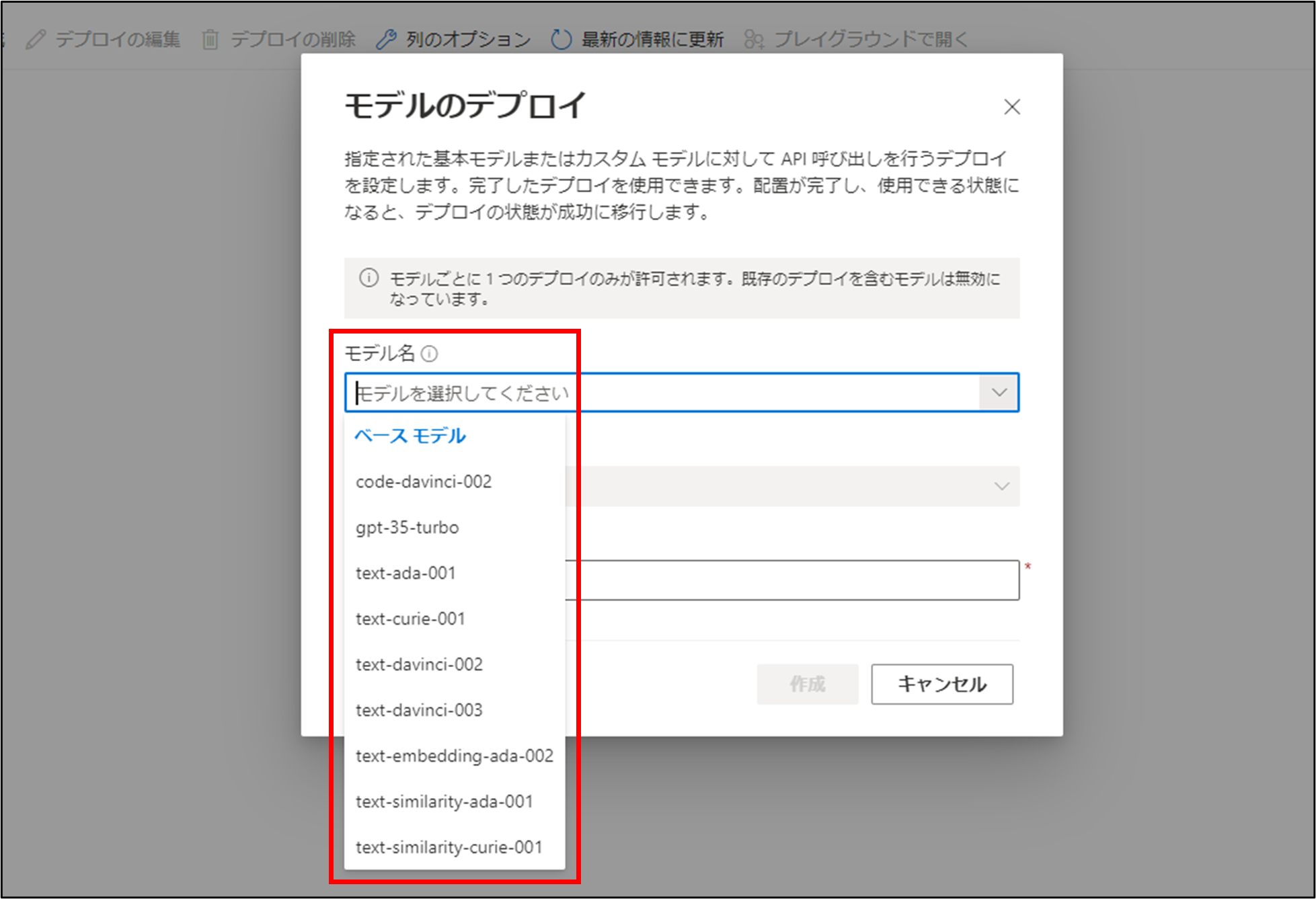Image resolution: width=1316 pixels, height=899 pixels.
Task: Click the trash icon for デプロイの削除
Action: point(210,40)
